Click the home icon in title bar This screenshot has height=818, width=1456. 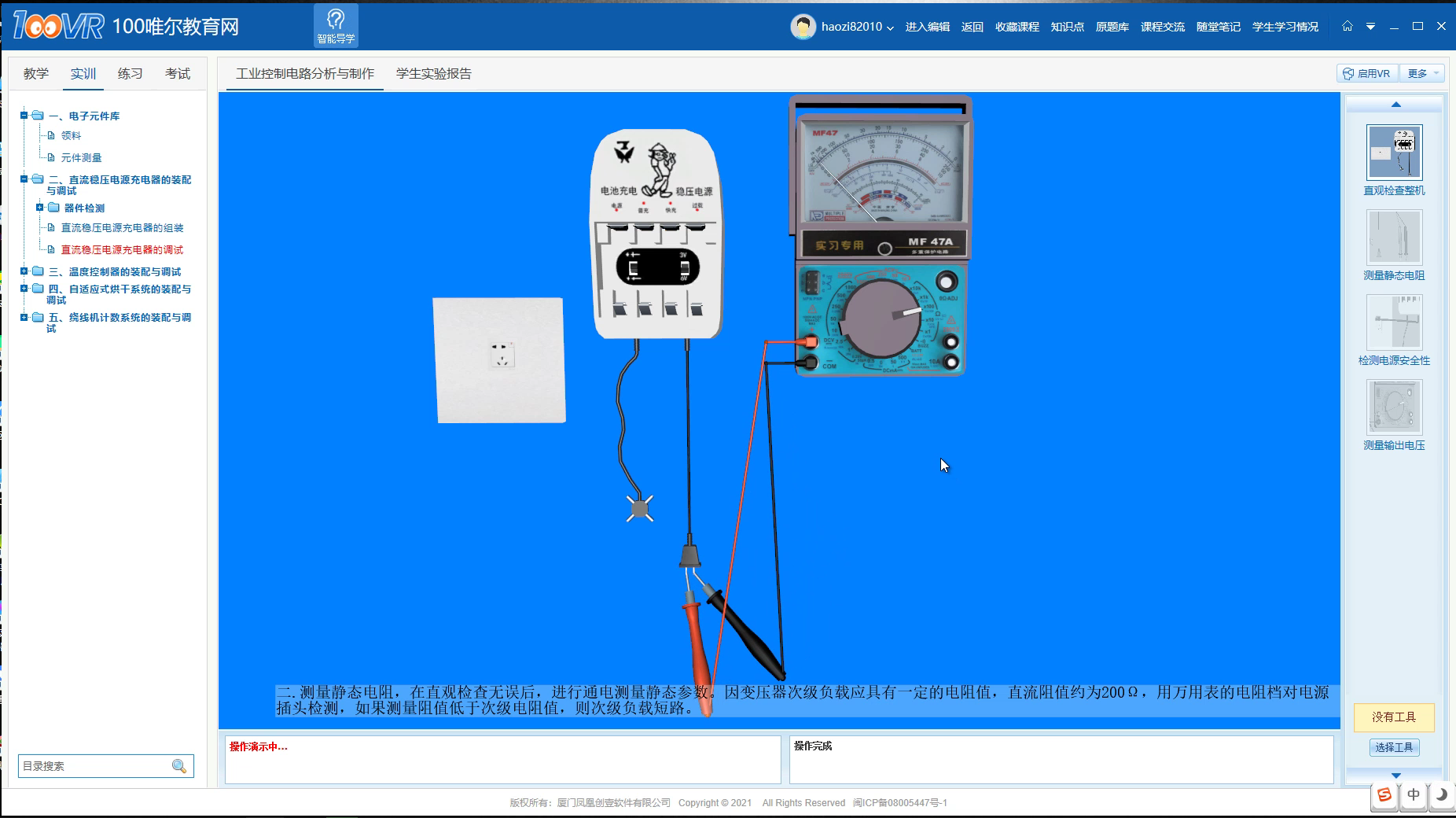click(1347, 26)
